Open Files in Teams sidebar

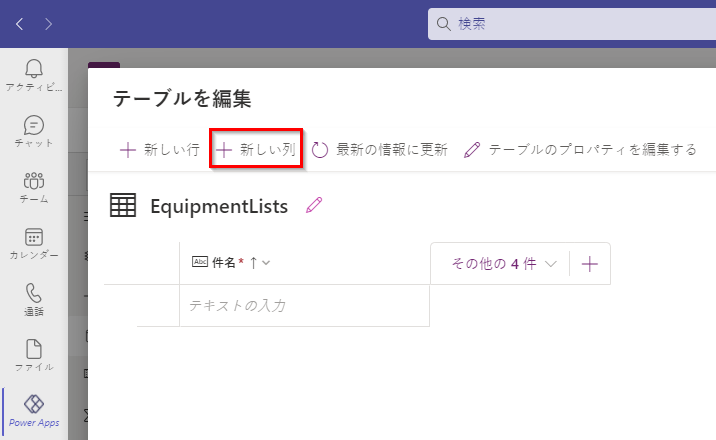(x=34, y=355)
